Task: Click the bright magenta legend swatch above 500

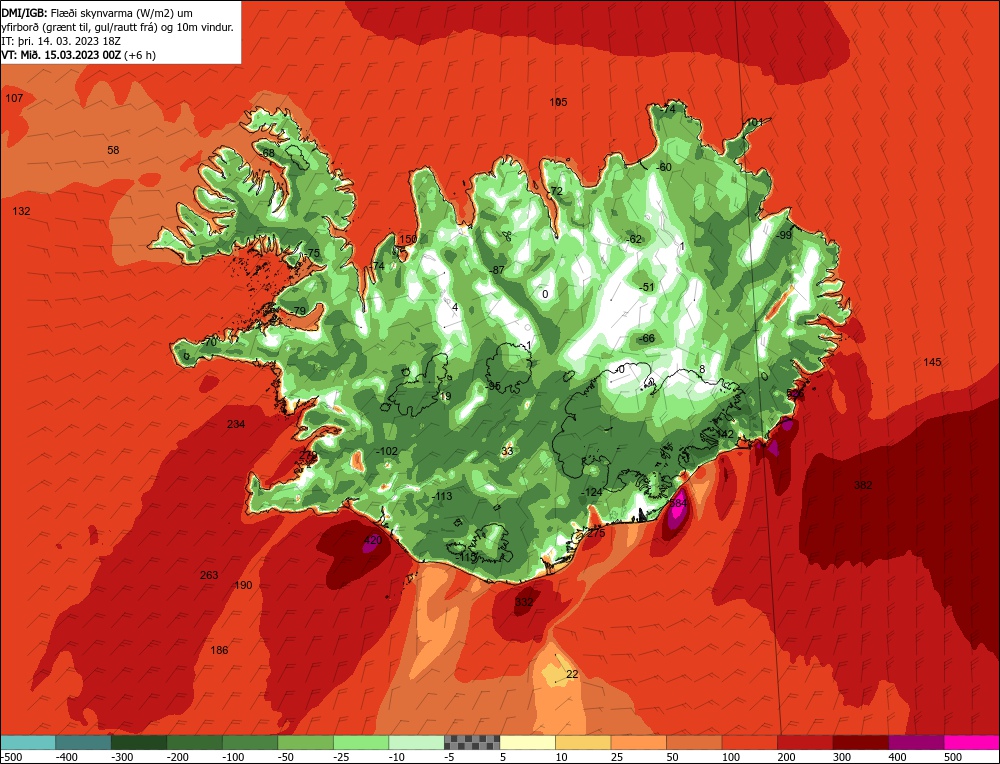Action: tap(972, 742)
